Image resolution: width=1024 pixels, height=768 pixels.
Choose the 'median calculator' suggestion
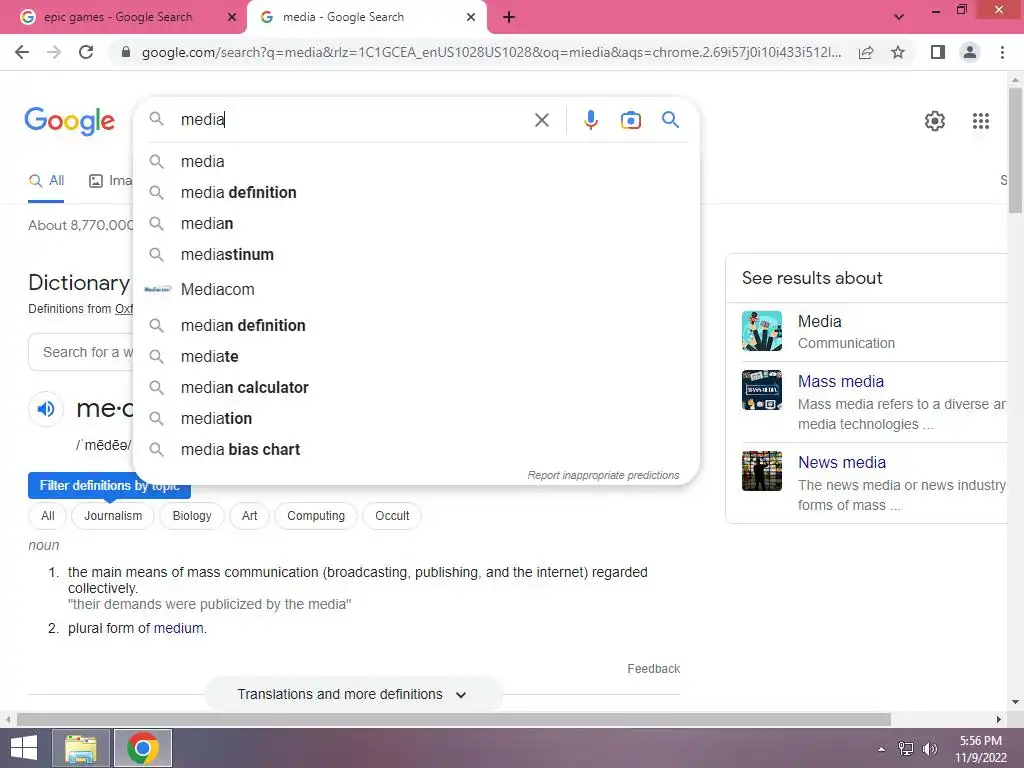(x=416, y=387)
